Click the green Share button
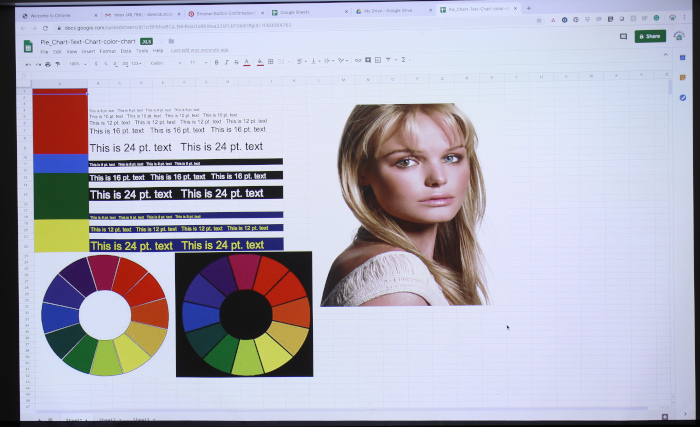Image resolution: width=700 pixels, height=427 pixels. pyautogui.click(x=650, y=36)
